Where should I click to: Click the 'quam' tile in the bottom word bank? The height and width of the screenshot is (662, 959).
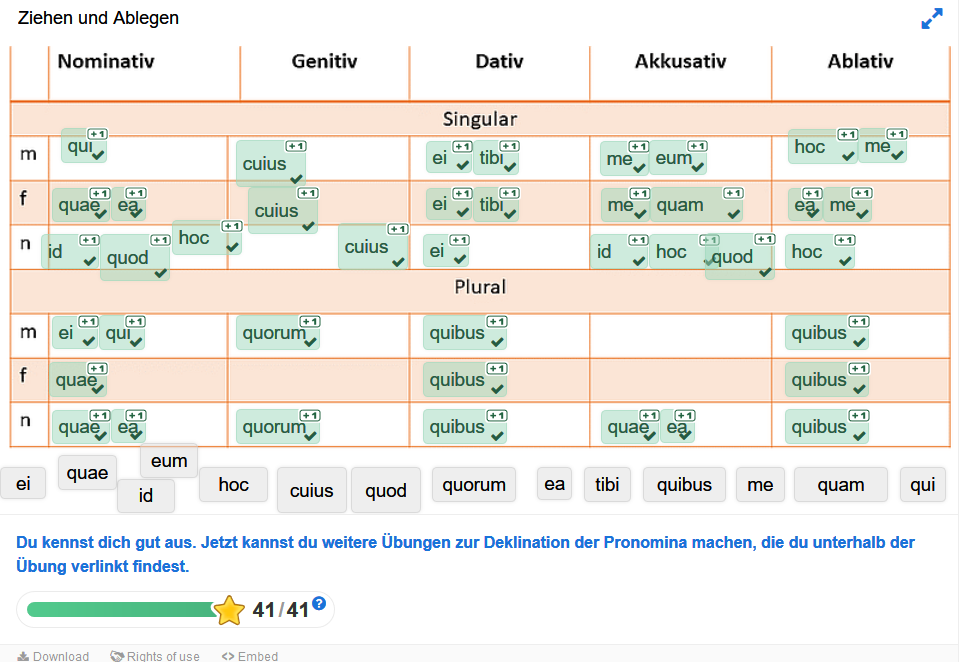point(840,485)
